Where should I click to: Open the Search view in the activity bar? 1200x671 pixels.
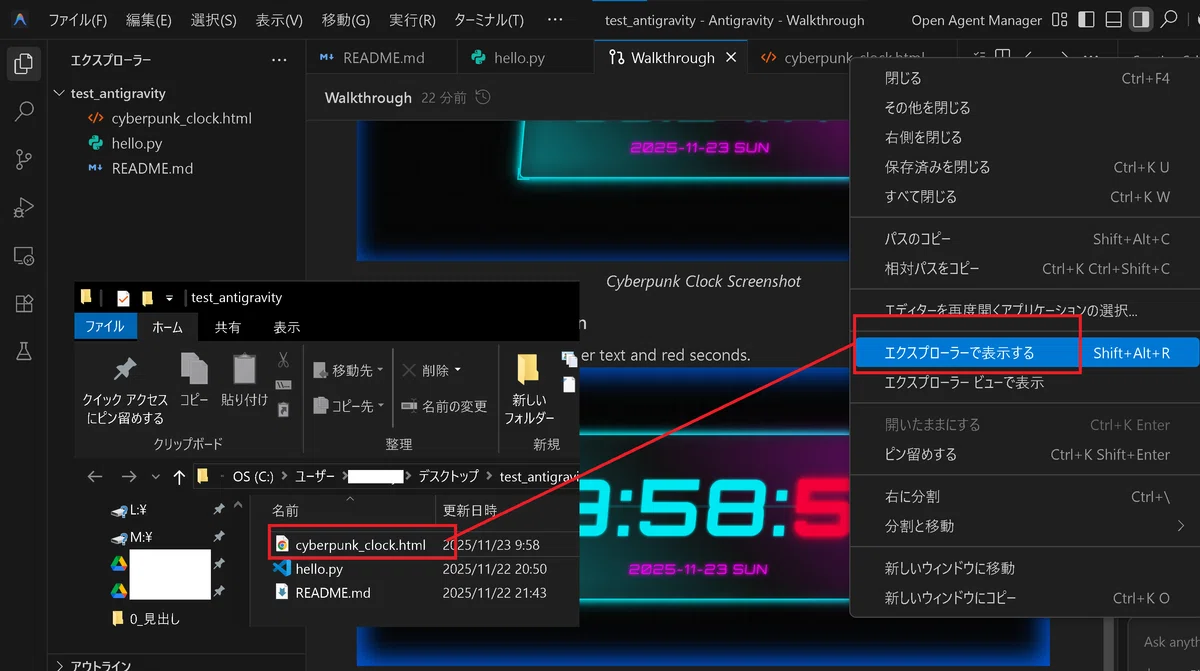pos(23,112)
